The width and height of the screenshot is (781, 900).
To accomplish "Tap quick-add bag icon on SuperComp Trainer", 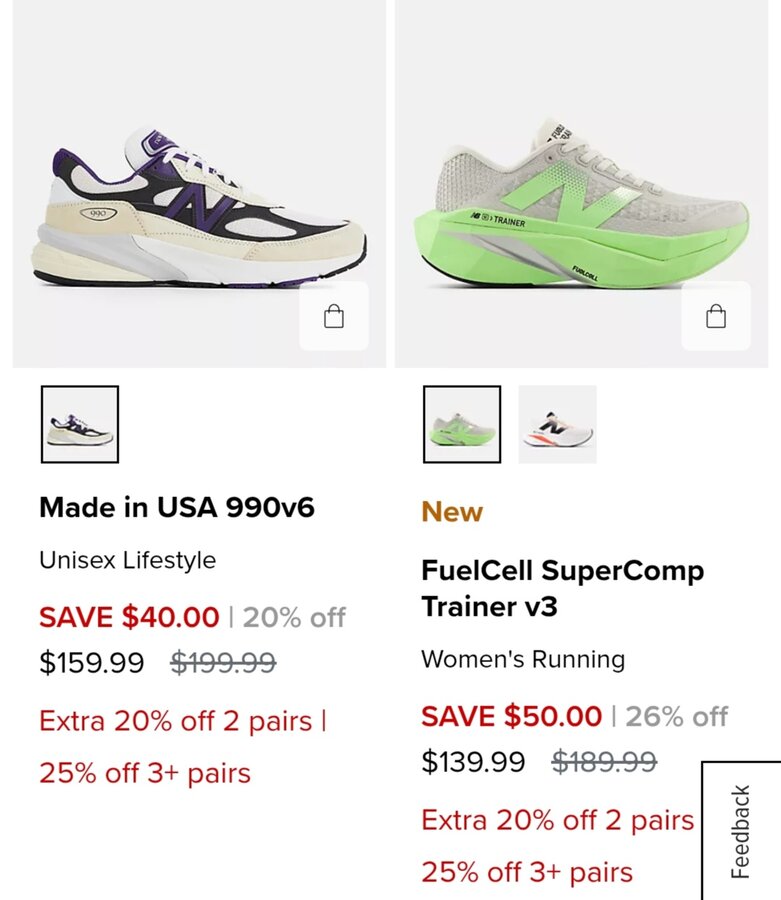I will tap(716, 317).
